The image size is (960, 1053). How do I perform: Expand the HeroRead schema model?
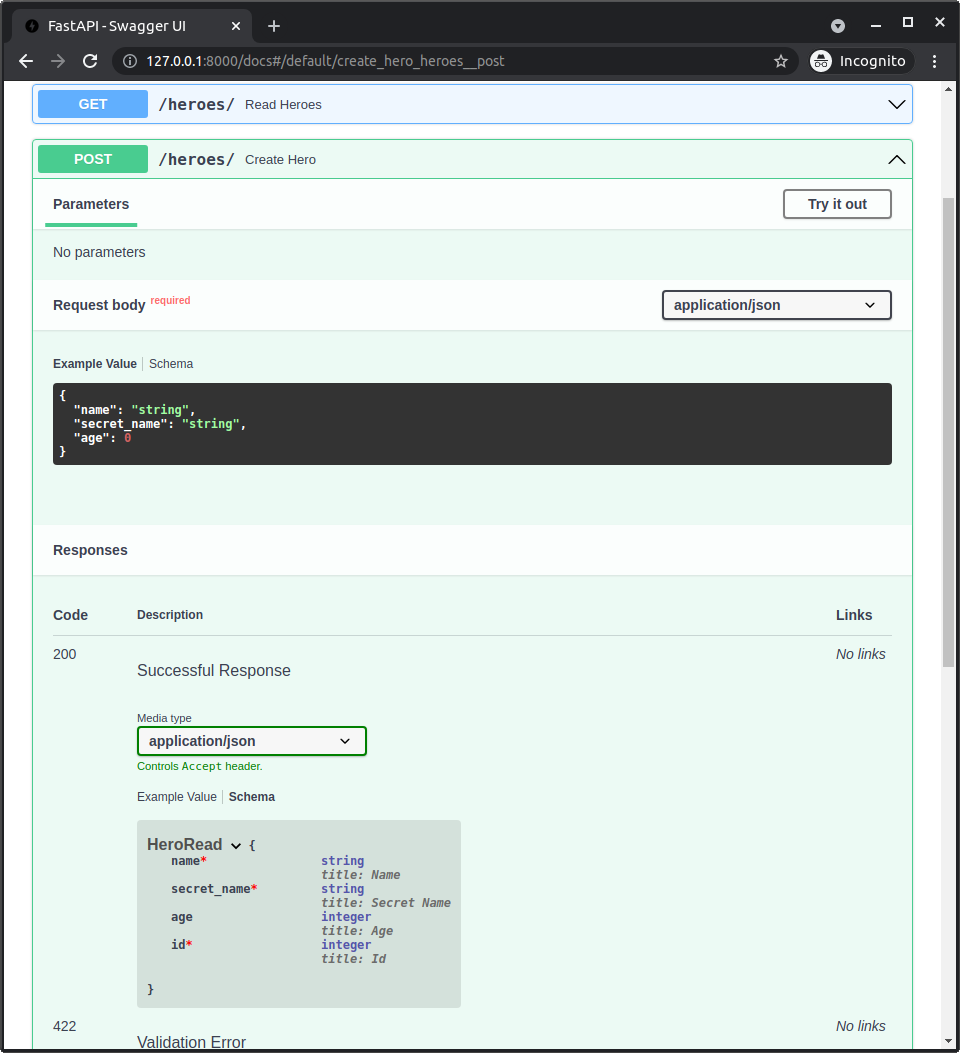tap(236, 844)
